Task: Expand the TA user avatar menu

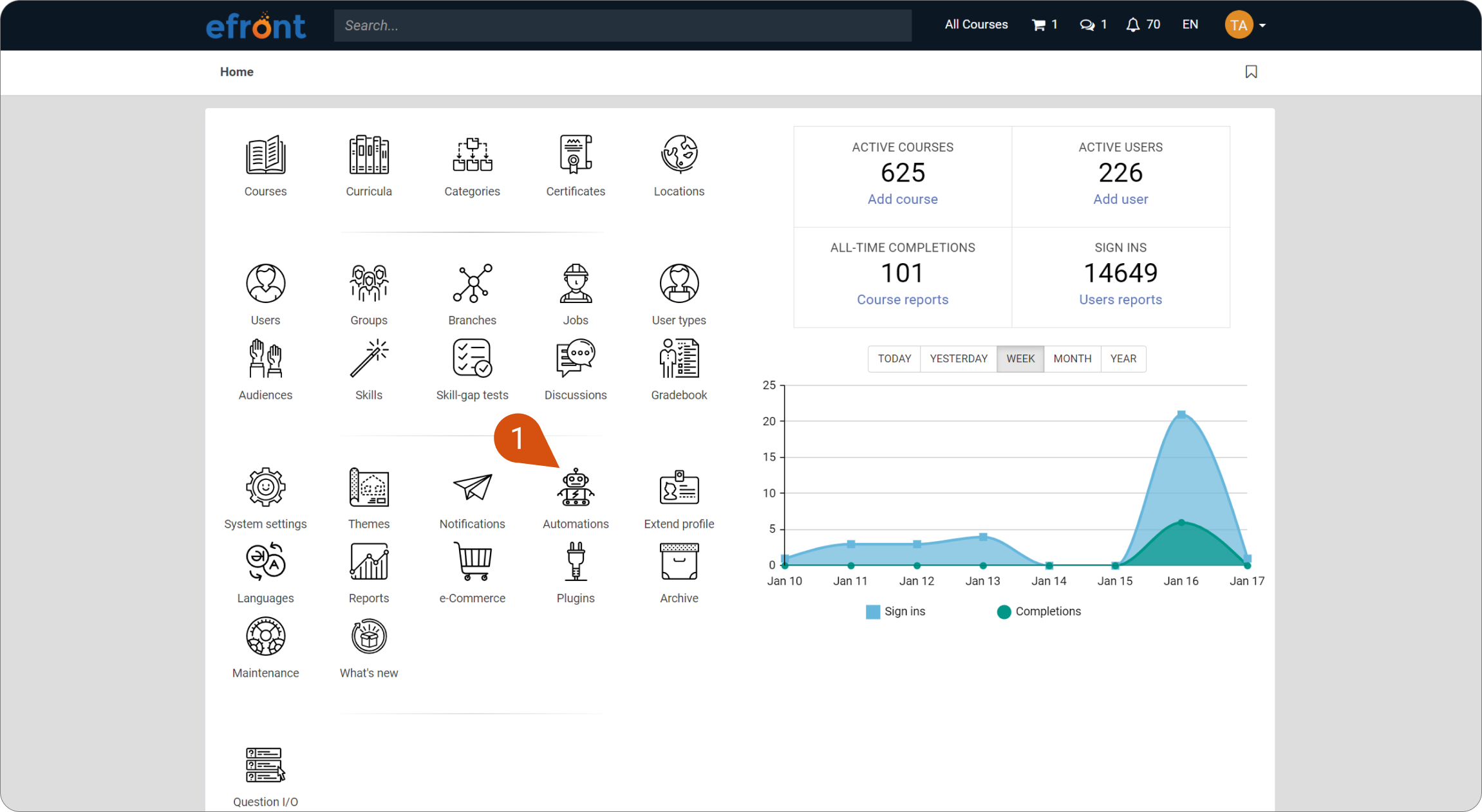Action: coord(1245,25)
